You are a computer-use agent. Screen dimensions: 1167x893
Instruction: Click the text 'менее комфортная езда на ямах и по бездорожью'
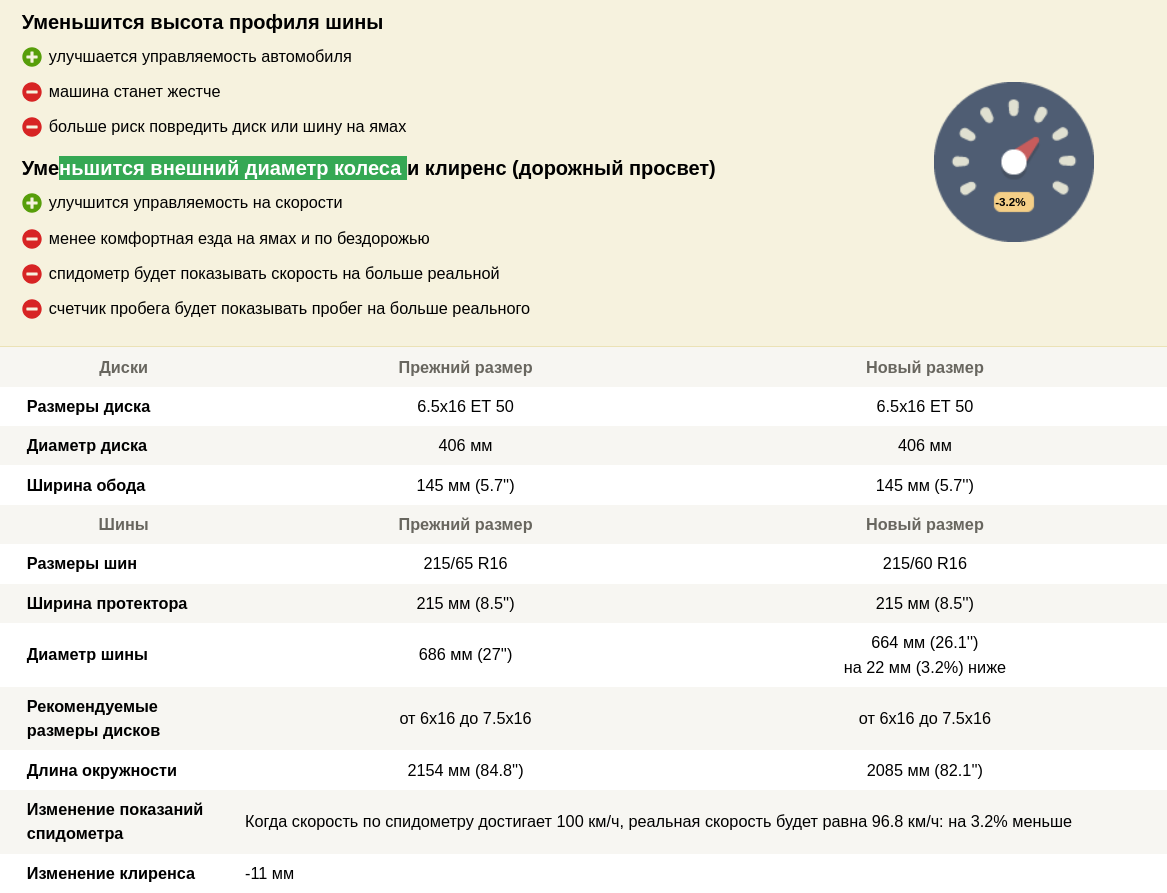click(x=239, y=239)
